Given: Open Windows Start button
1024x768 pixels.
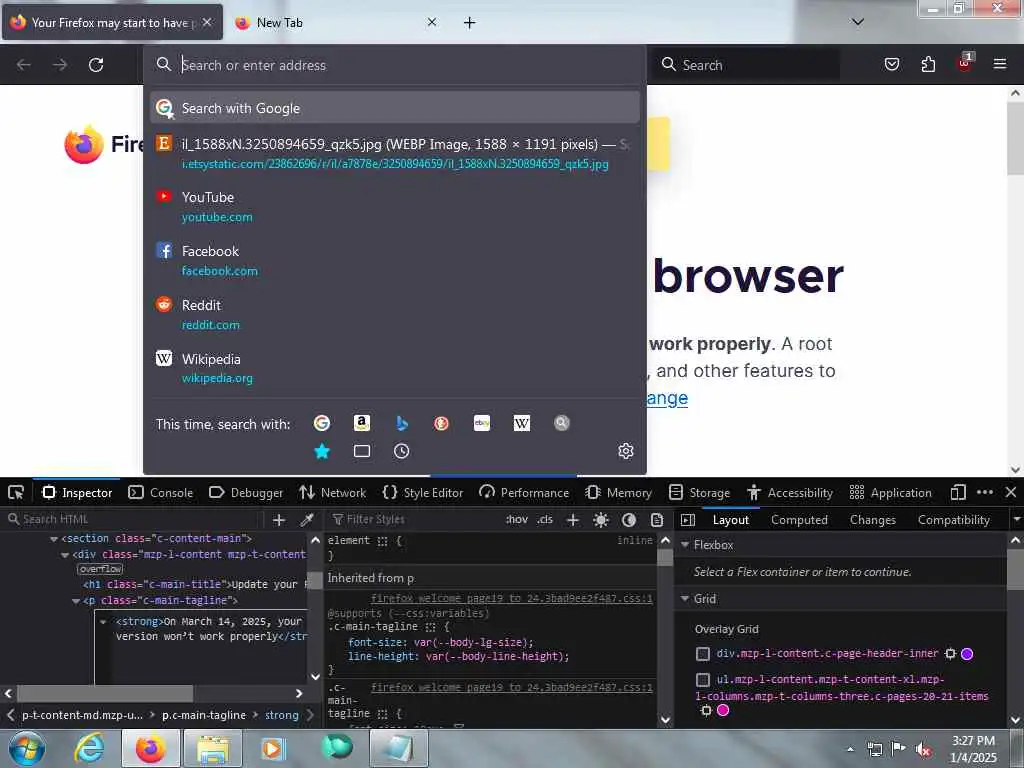Looking at the screenshot, I should 26,748.
